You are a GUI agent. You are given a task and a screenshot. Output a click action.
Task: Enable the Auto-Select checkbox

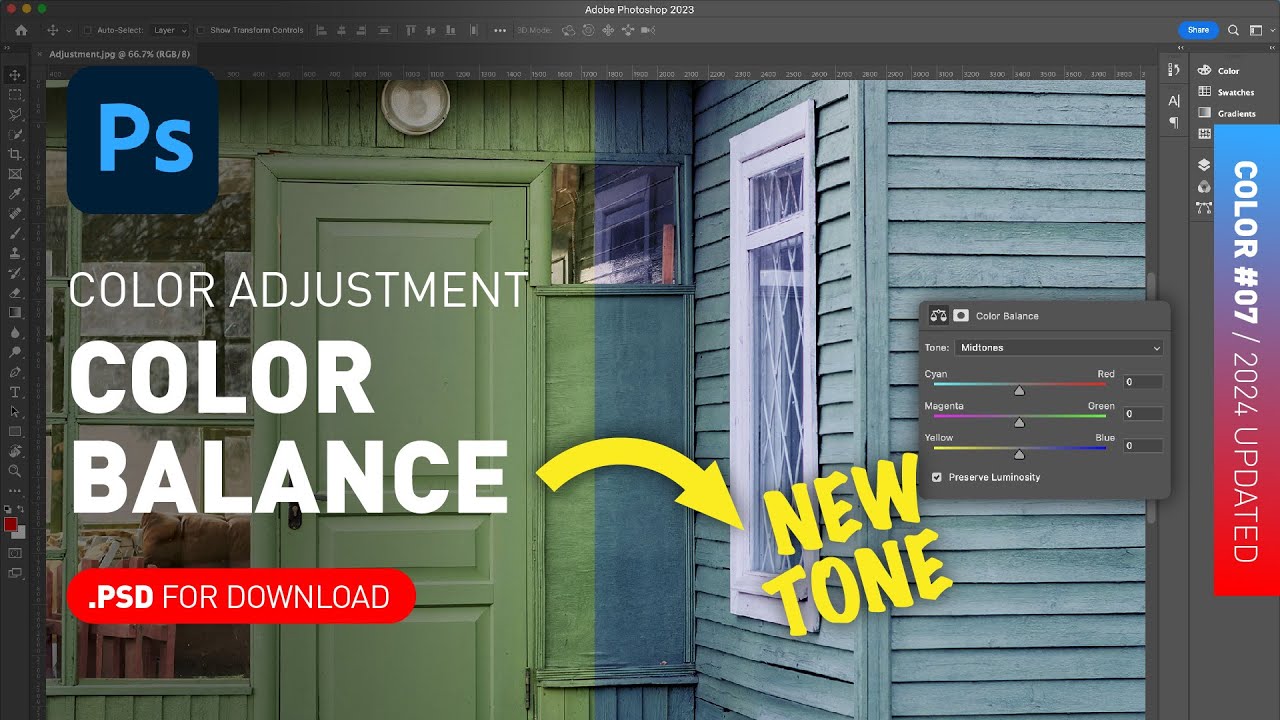(x=87, y=30)
